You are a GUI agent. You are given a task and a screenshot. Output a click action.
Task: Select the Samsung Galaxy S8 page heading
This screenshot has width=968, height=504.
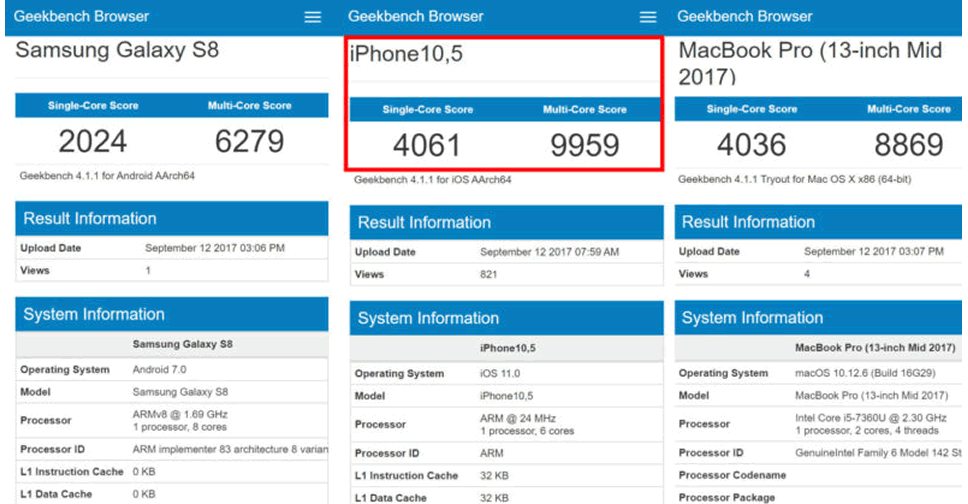point(117,50)
